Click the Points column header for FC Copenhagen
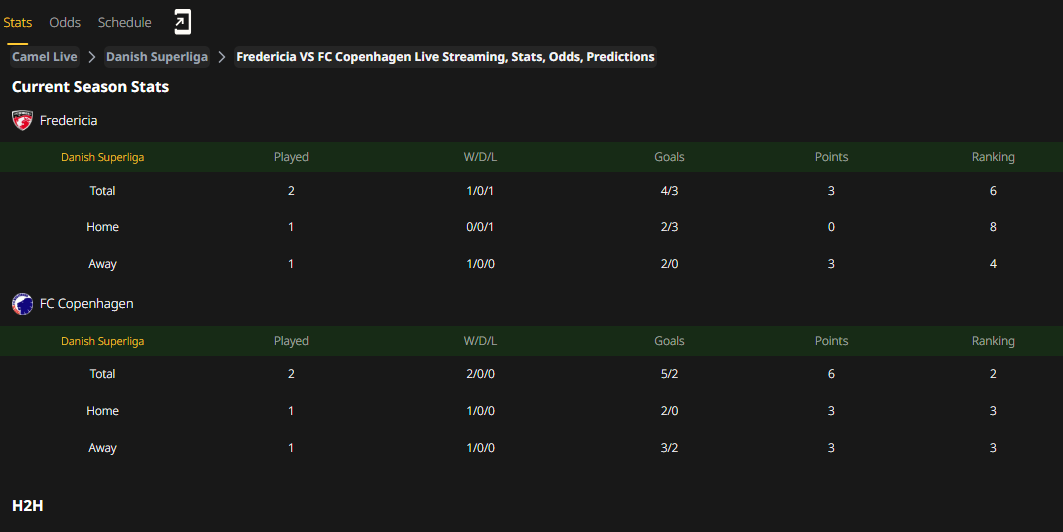This screenshot has height=532, width=1063. click(831, 341)
